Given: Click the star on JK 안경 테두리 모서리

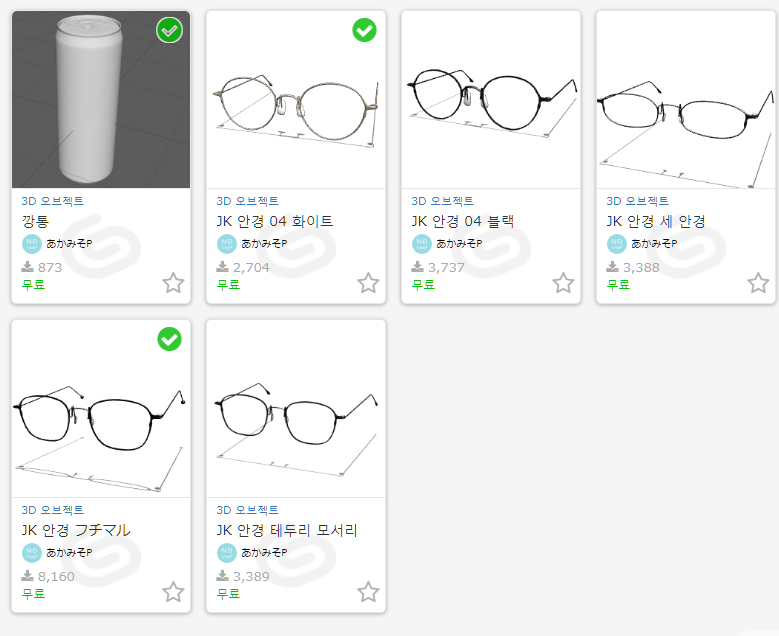Looking at the screenshot, I should [368, 592].
